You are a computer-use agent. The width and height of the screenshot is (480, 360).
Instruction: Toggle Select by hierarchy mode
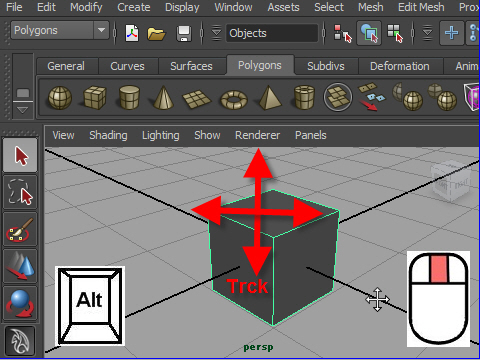[x=343, y=33]
